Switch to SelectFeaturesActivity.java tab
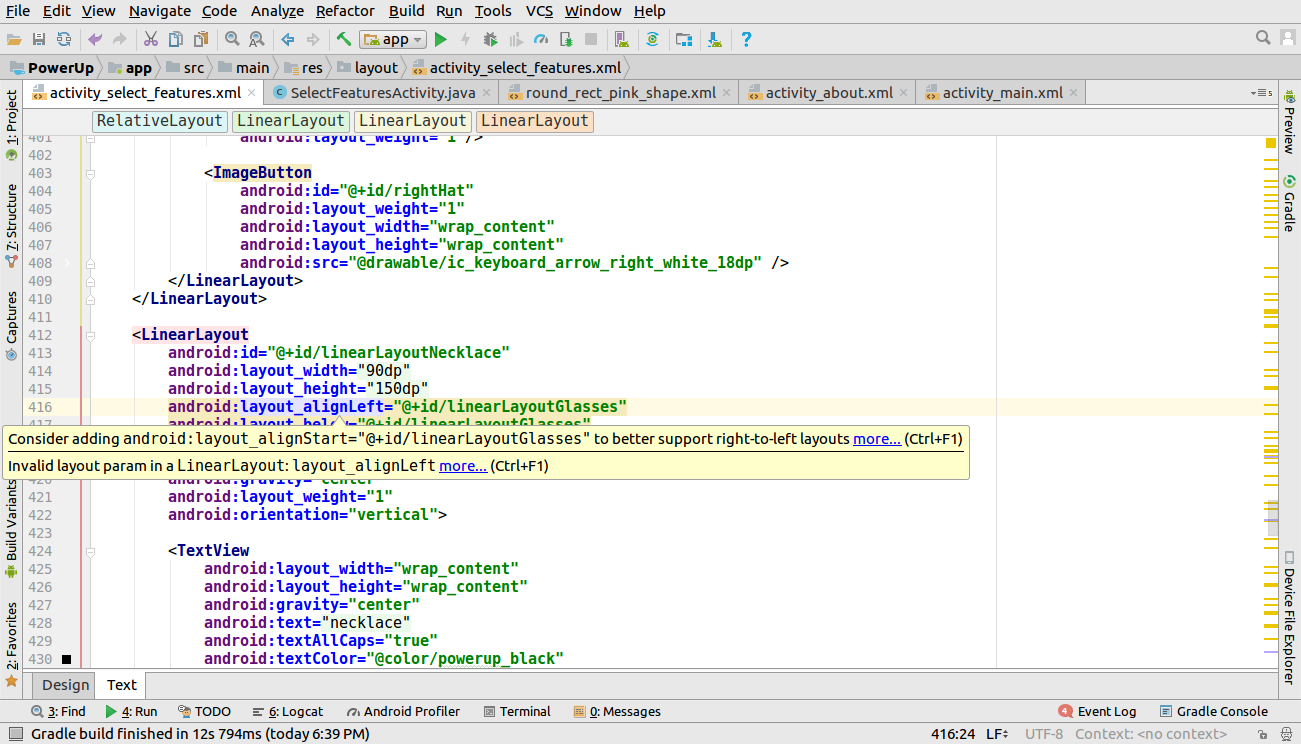1301x744 pixels. tap(383, 93)
